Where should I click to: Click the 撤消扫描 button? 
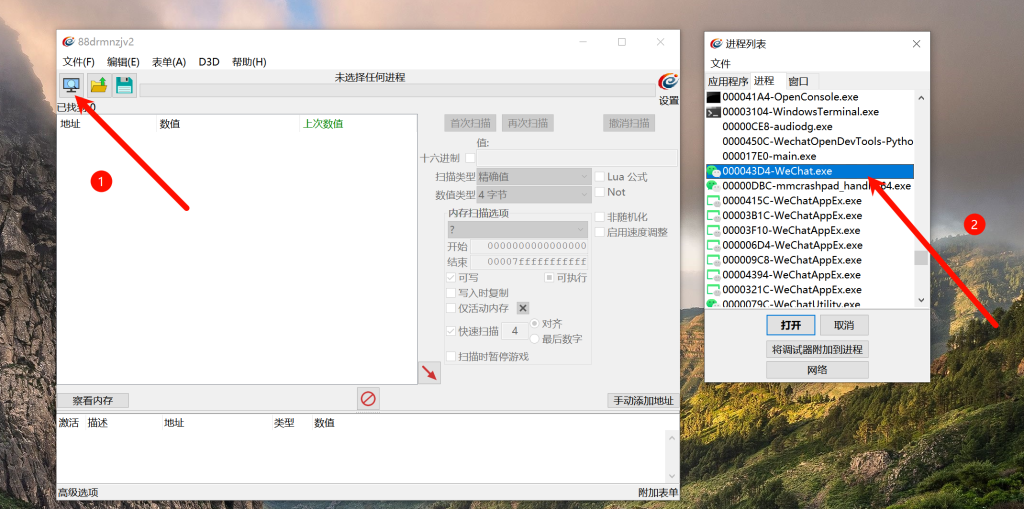[x=629, y=123]
